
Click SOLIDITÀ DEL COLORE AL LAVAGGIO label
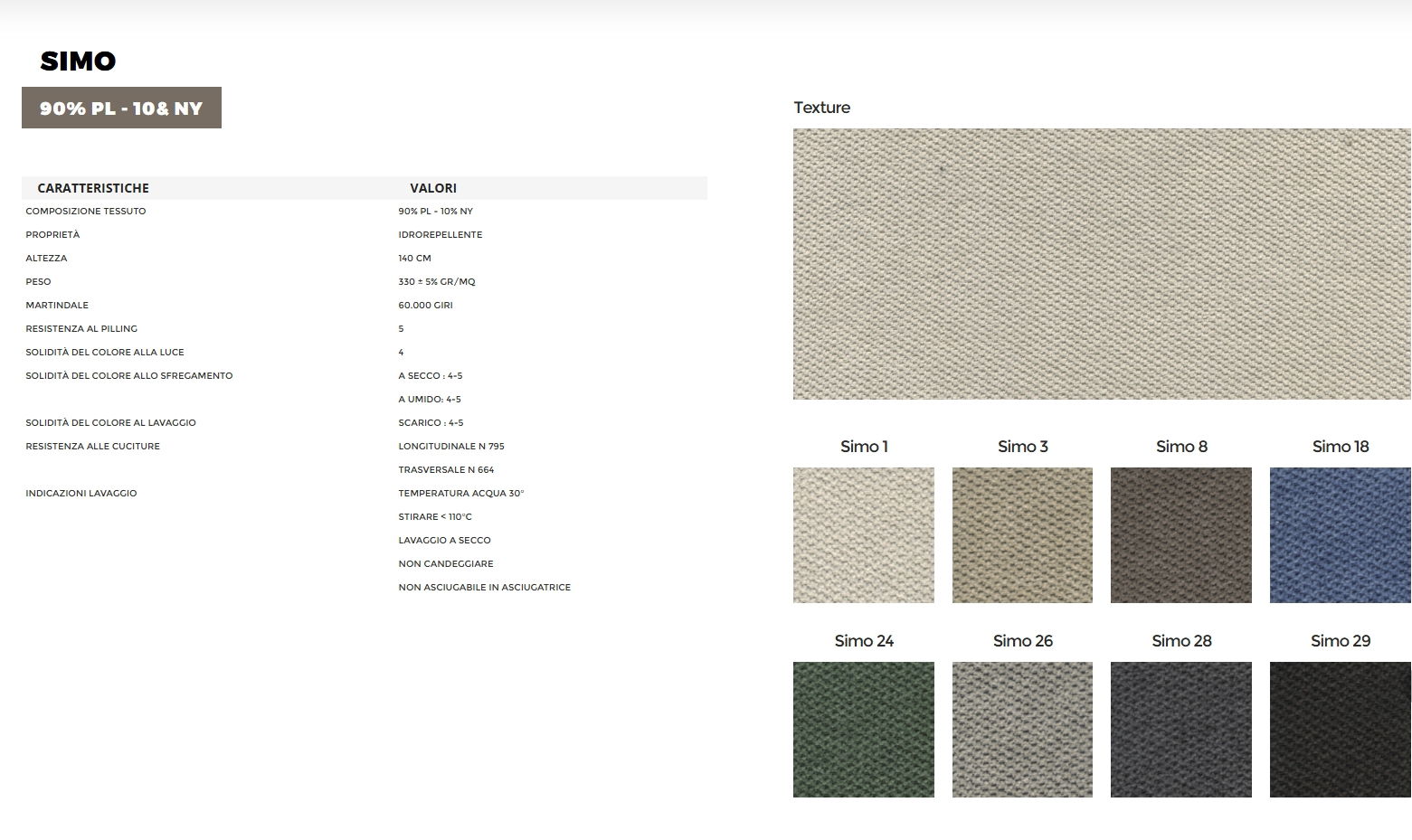[110, 422]
